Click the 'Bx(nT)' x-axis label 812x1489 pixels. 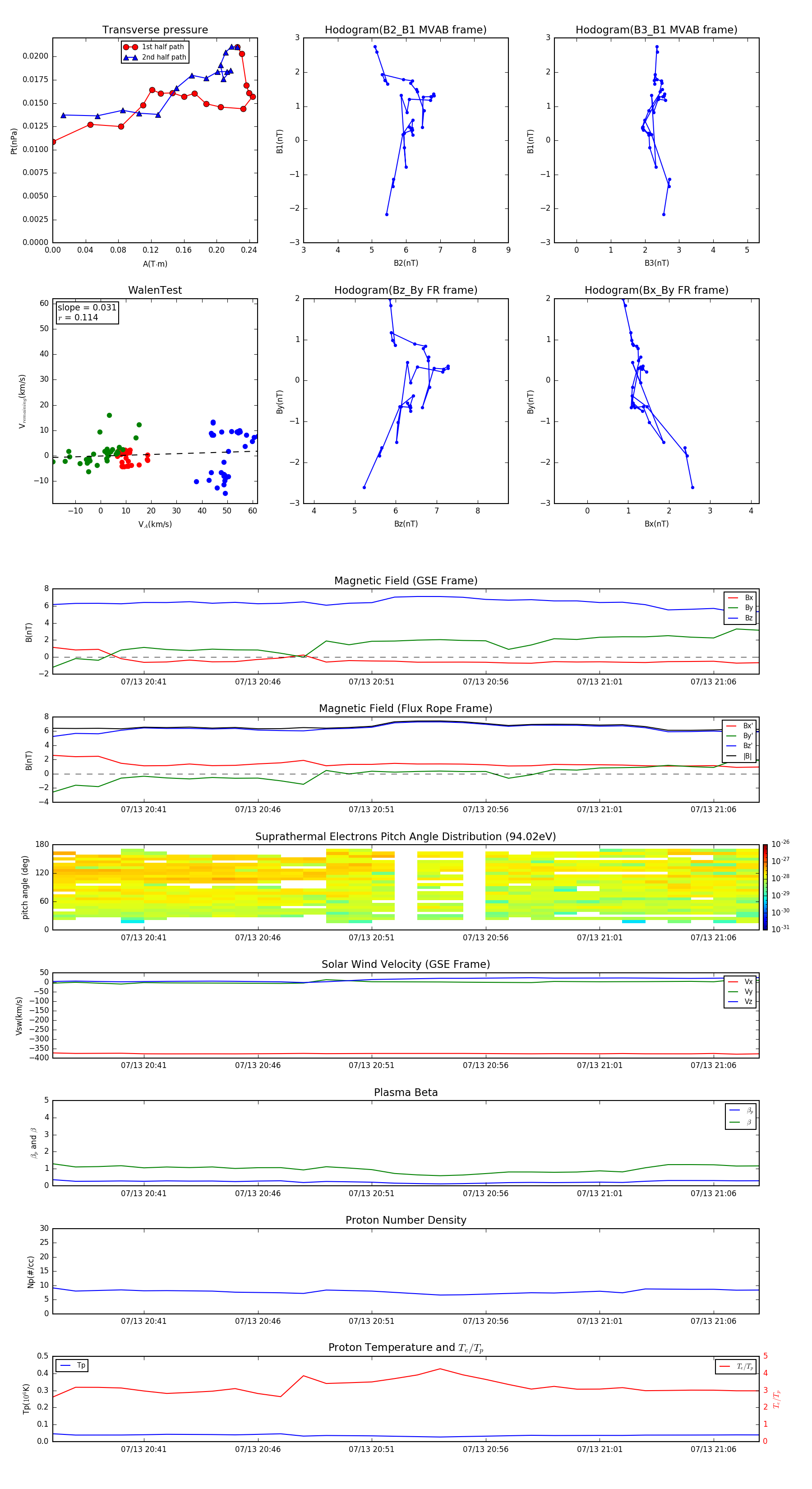pyautogui.click(x=656, y=524)
